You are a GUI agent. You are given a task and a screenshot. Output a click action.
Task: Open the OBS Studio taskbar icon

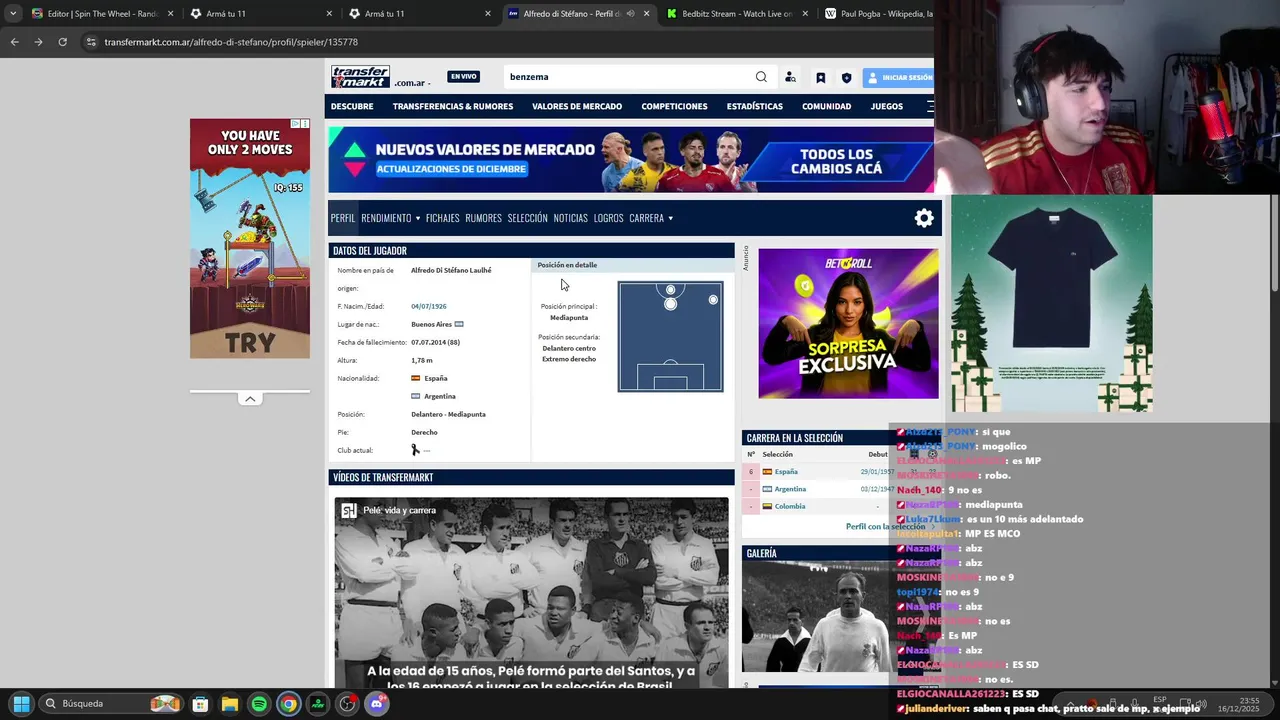[347, 704]
